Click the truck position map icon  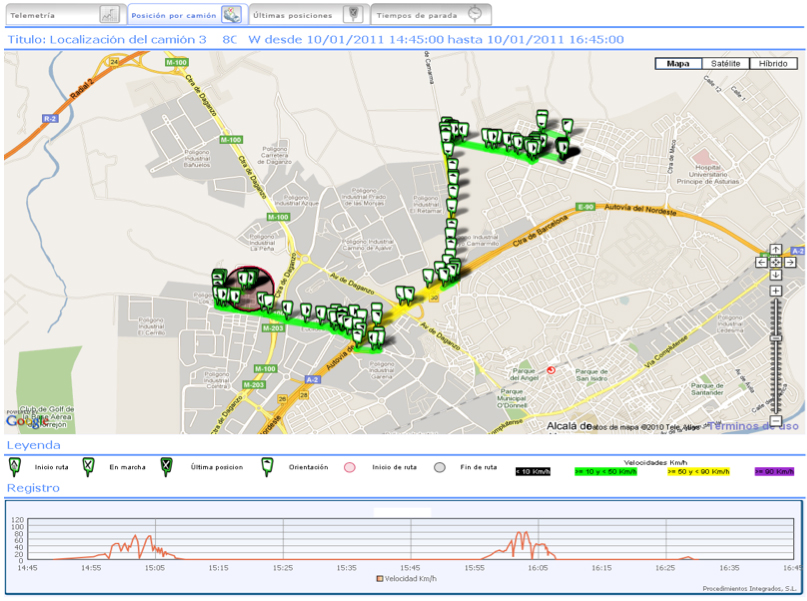(x=231, y=15)
